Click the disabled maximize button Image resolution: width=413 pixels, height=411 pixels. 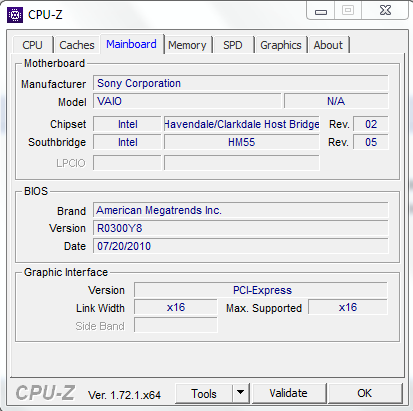tap(348, 11)
